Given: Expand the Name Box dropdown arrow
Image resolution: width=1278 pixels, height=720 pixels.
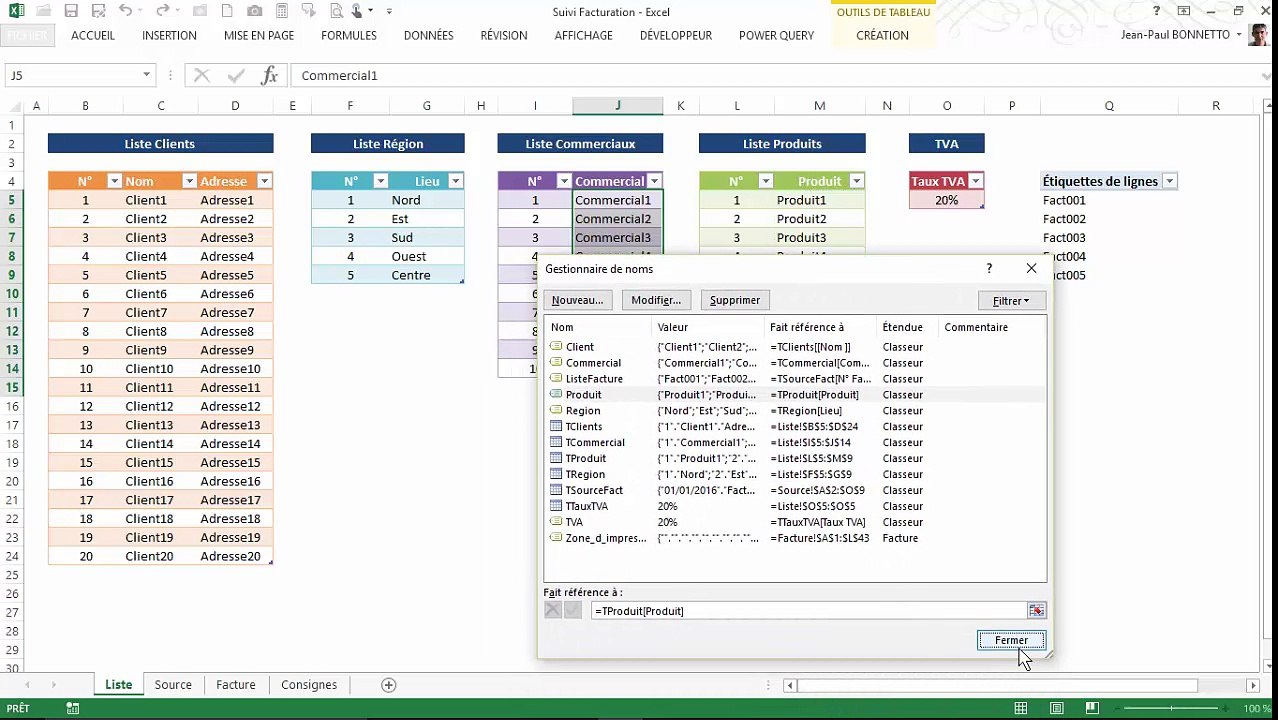Looking at the screenshot, I should [x=146, y=75].
